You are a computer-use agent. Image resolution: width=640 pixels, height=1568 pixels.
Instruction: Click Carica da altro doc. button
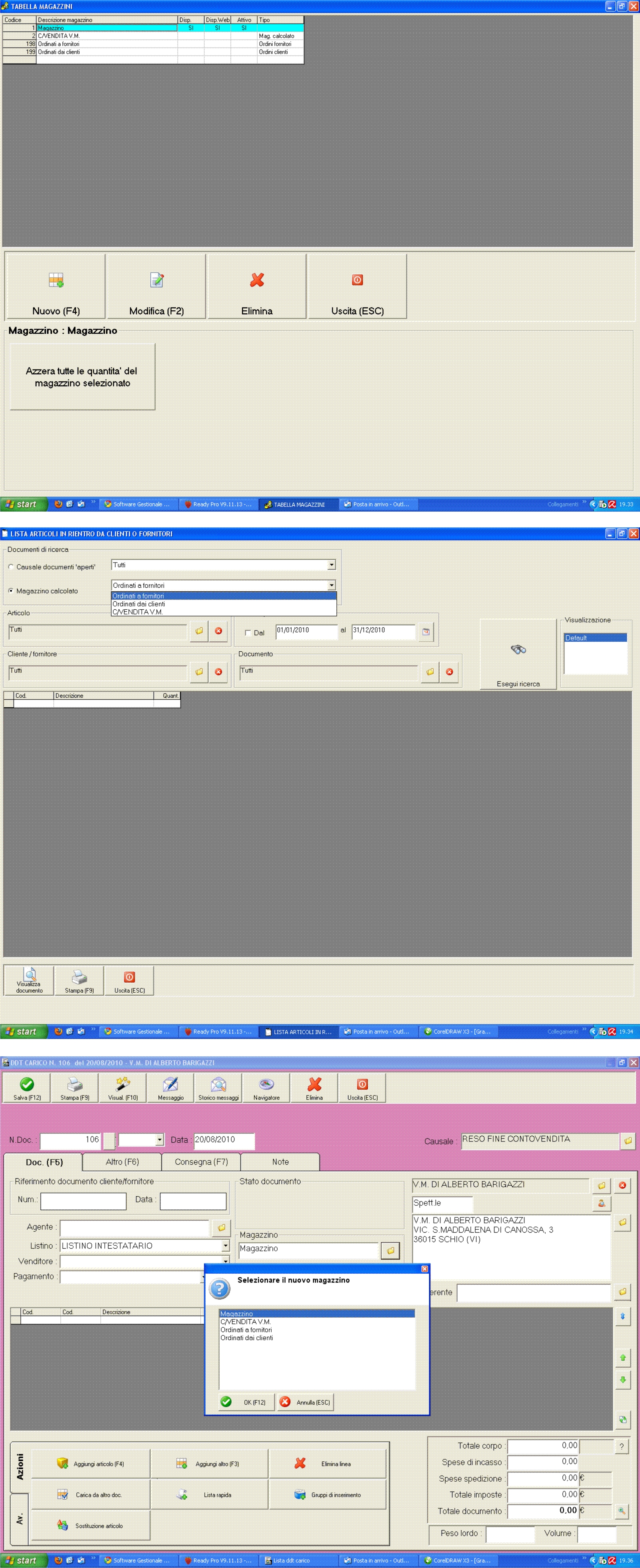click(x=91, y=1494)
